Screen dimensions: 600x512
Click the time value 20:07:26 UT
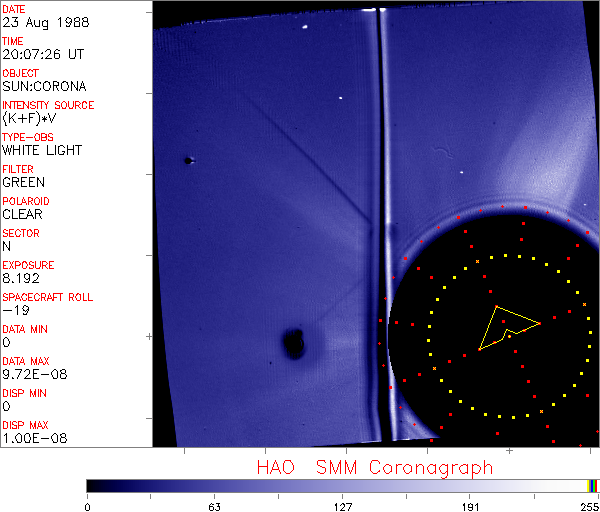(44, 54)
